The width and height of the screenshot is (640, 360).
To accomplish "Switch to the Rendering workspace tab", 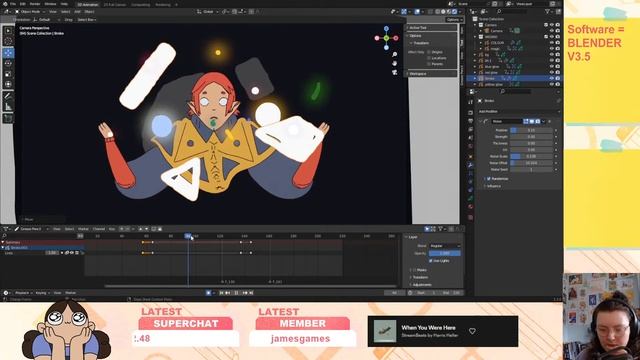I will point(163,4).
